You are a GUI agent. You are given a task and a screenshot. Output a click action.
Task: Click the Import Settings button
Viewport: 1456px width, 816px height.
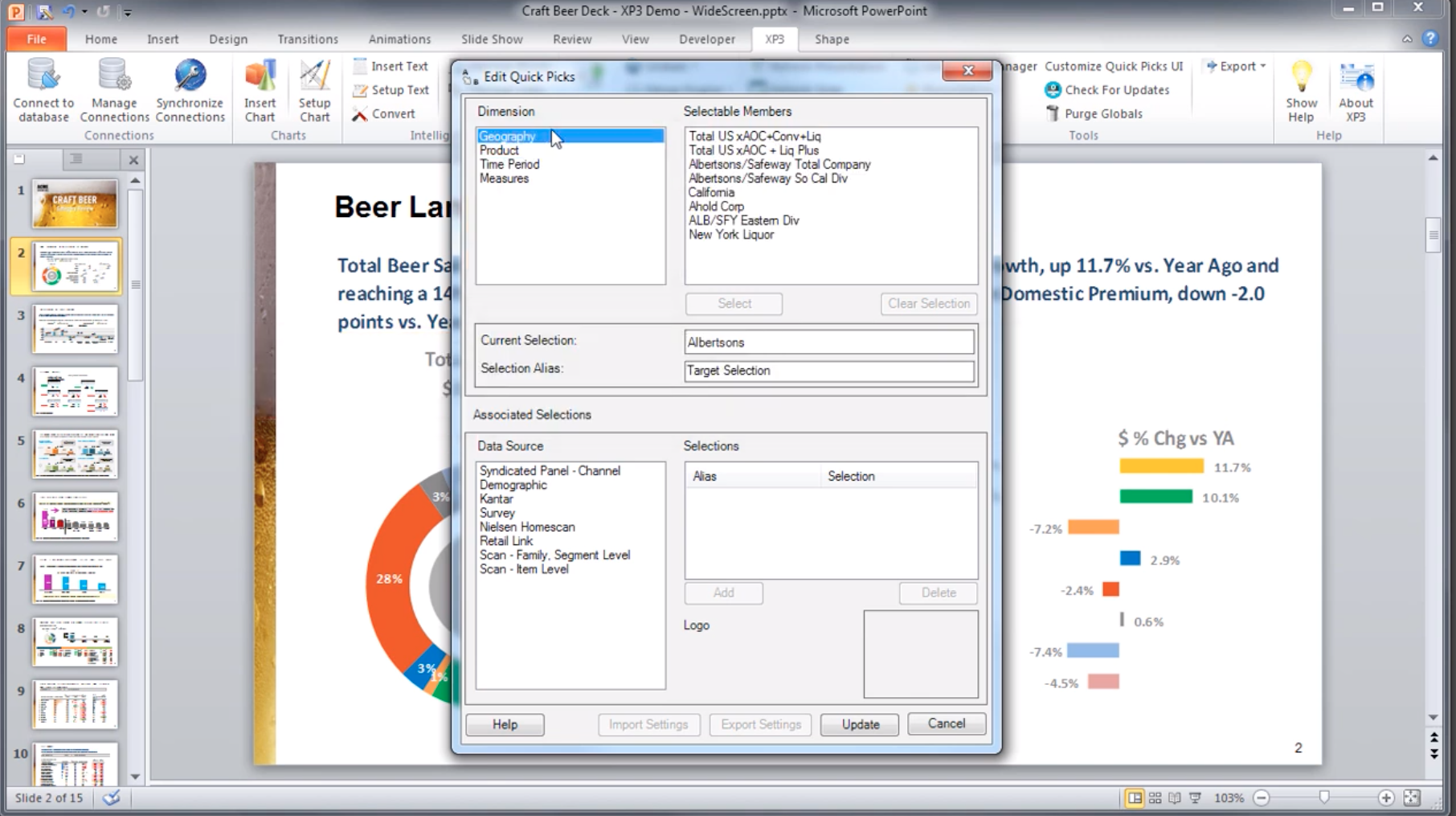coord(648,724)
